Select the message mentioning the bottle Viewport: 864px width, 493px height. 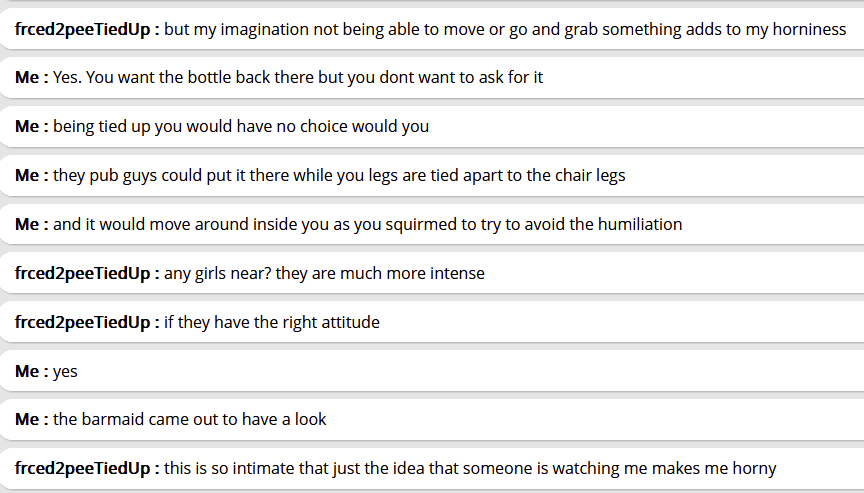coord(297,77)
